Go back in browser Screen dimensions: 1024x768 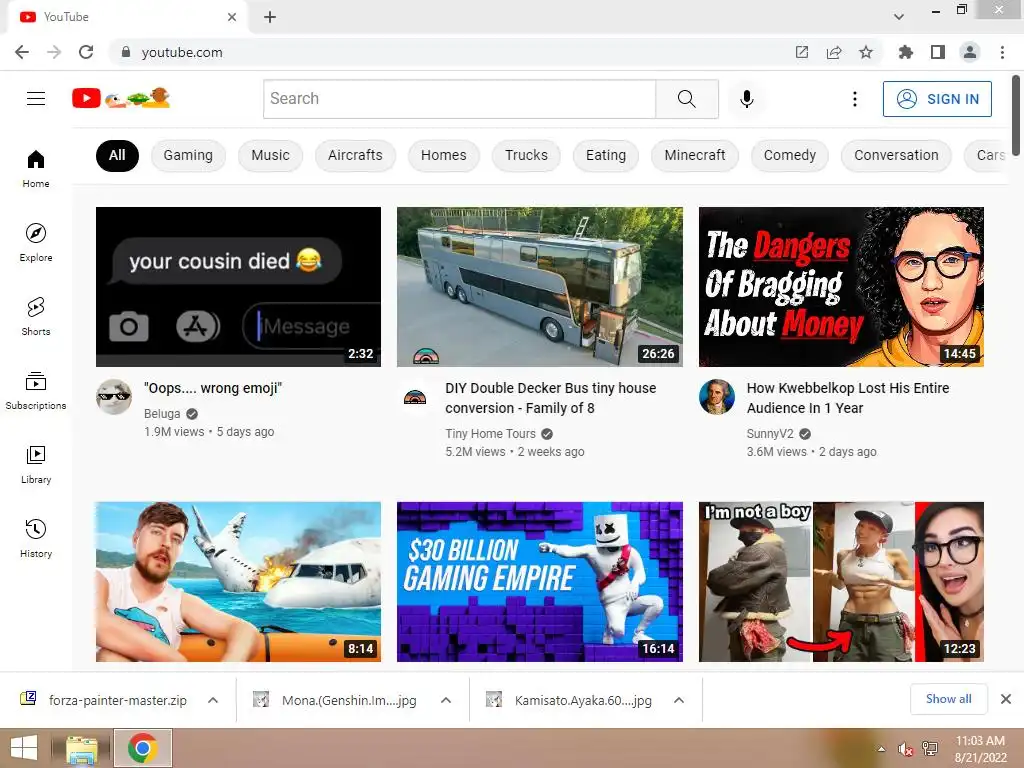(22, 52)
